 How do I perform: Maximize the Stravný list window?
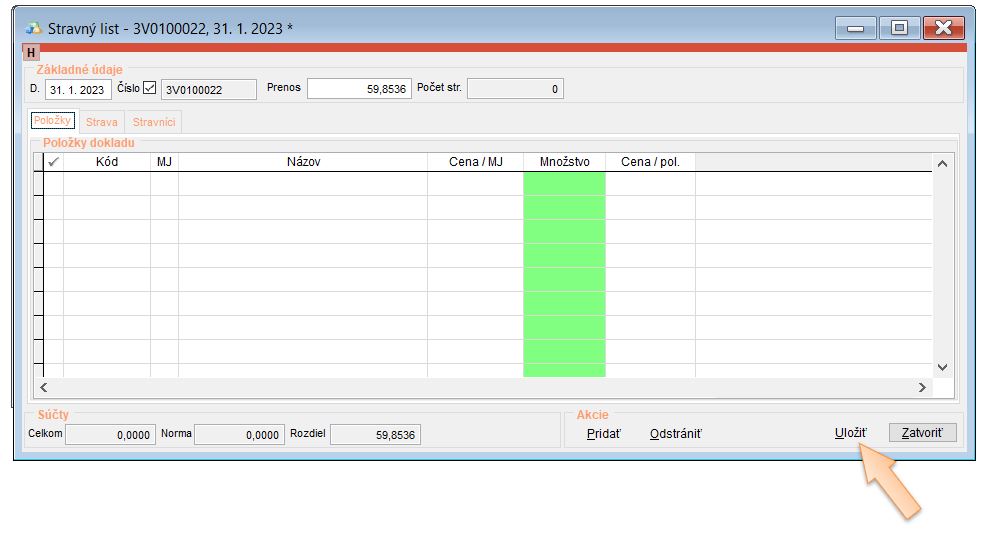coord(899,28)
